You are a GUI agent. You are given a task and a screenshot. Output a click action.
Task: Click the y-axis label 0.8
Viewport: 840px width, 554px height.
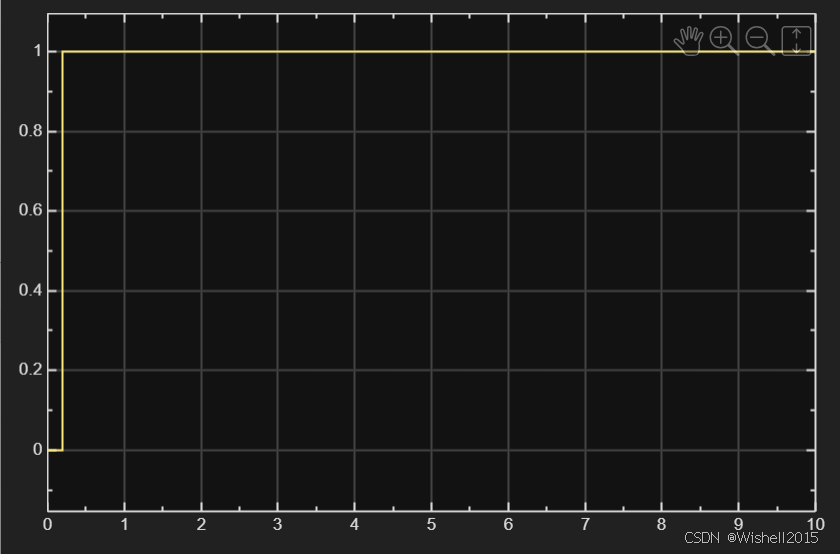[x=31, y=131]
